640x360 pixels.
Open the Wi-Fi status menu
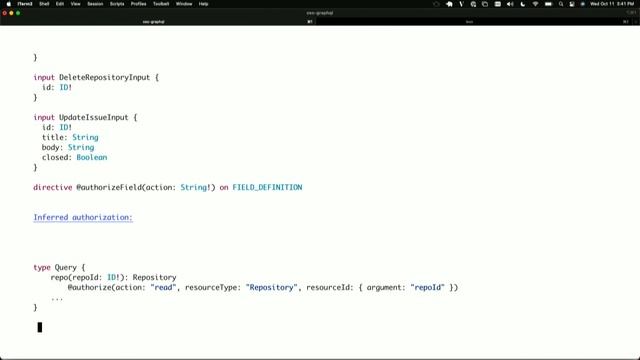(536, 4)
